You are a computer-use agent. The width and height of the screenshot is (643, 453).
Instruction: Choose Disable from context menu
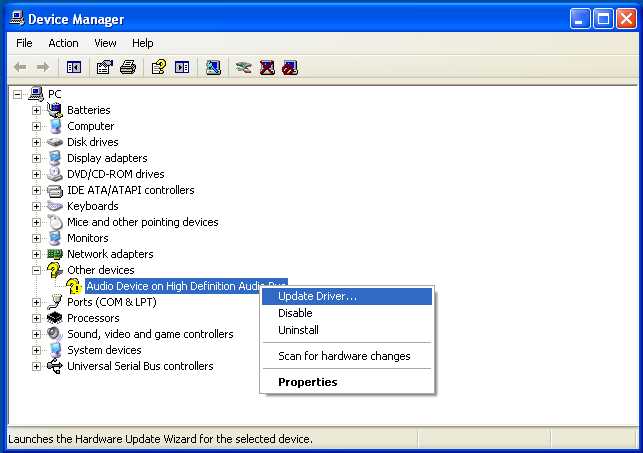coord(347,313)
